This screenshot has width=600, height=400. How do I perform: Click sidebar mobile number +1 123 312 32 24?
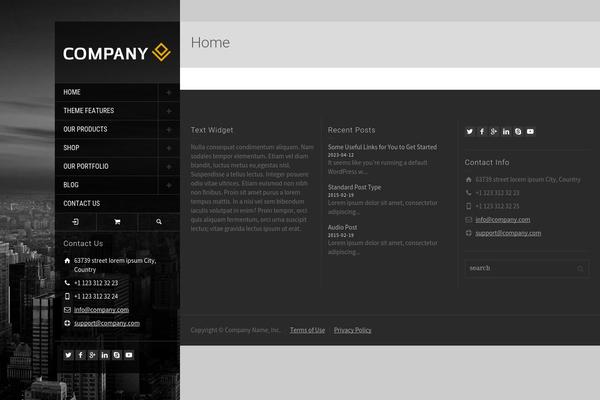pos(96,296)
